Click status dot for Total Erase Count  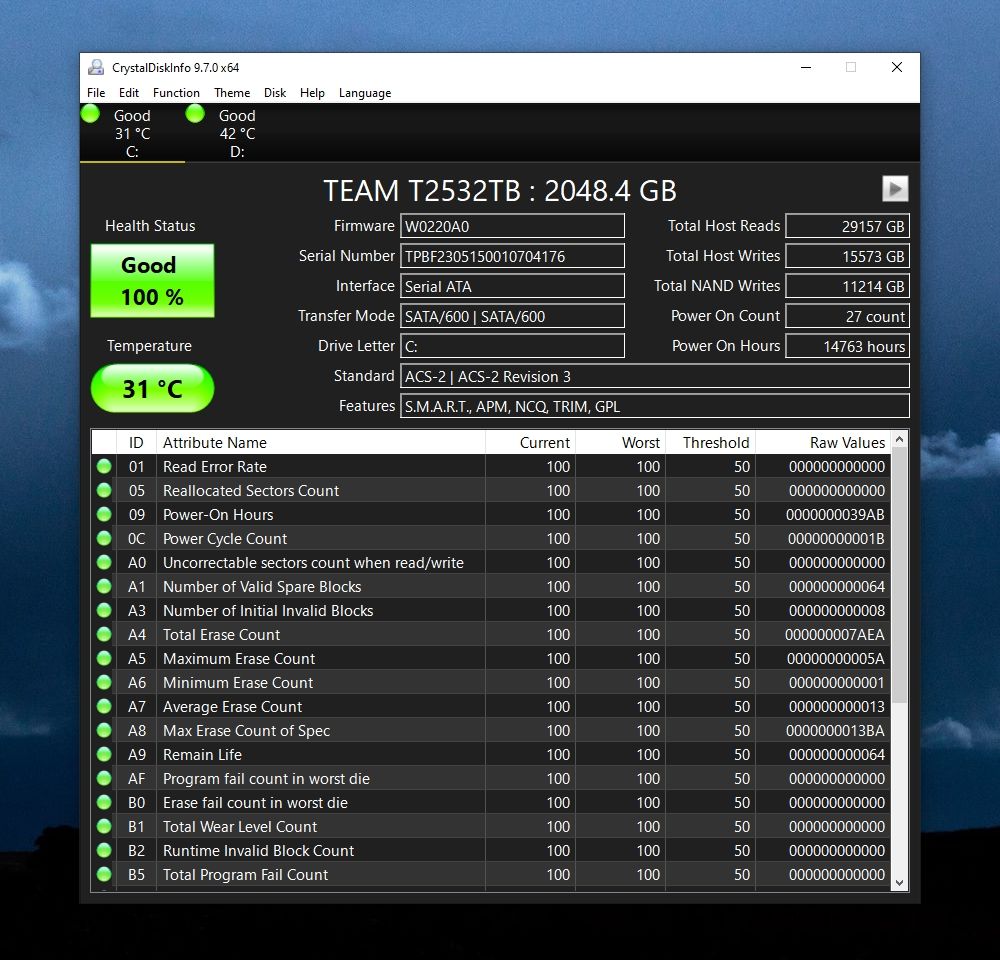tap(104, 635)
